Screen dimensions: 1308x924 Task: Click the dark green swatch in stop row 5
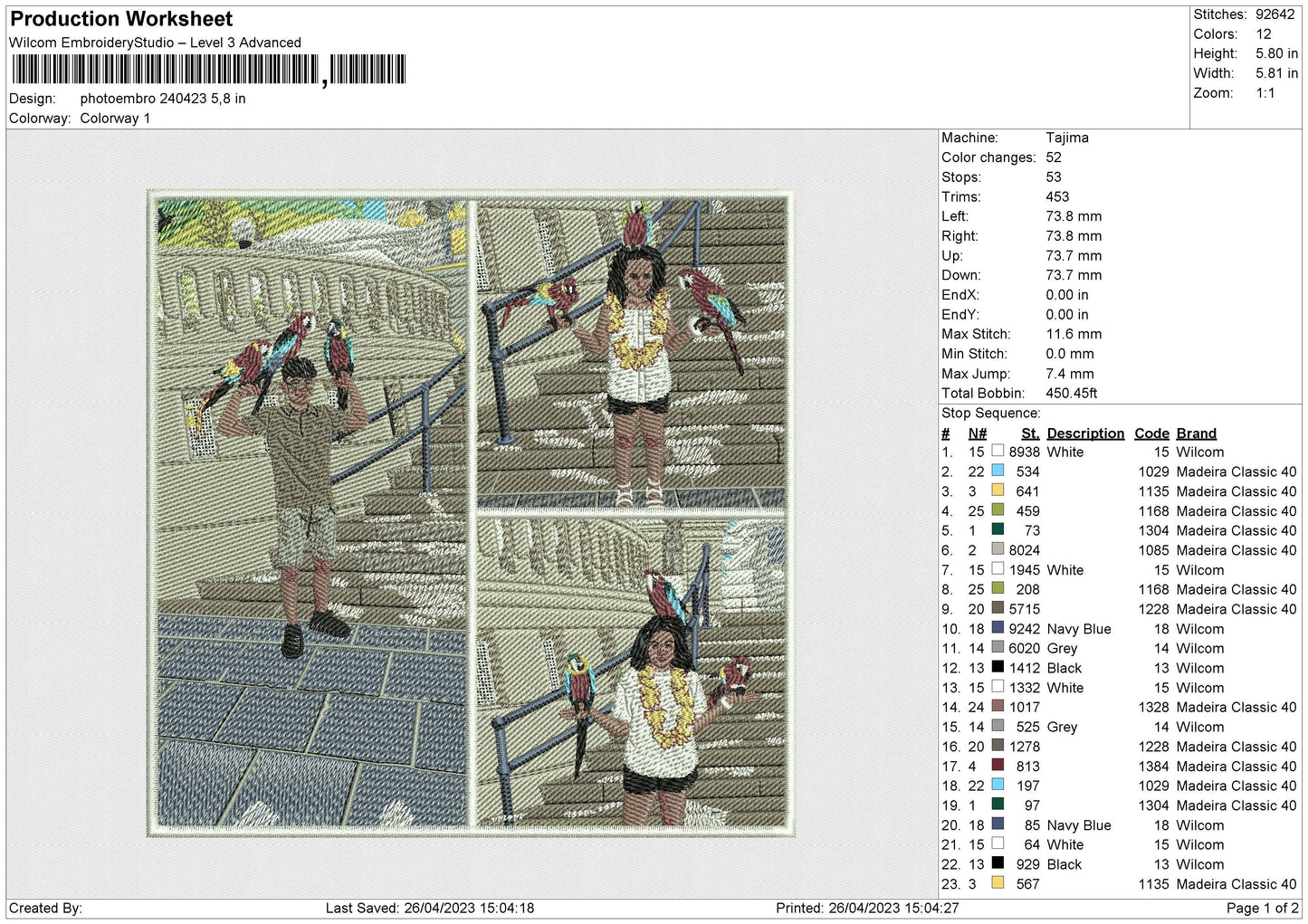(998, 530)
